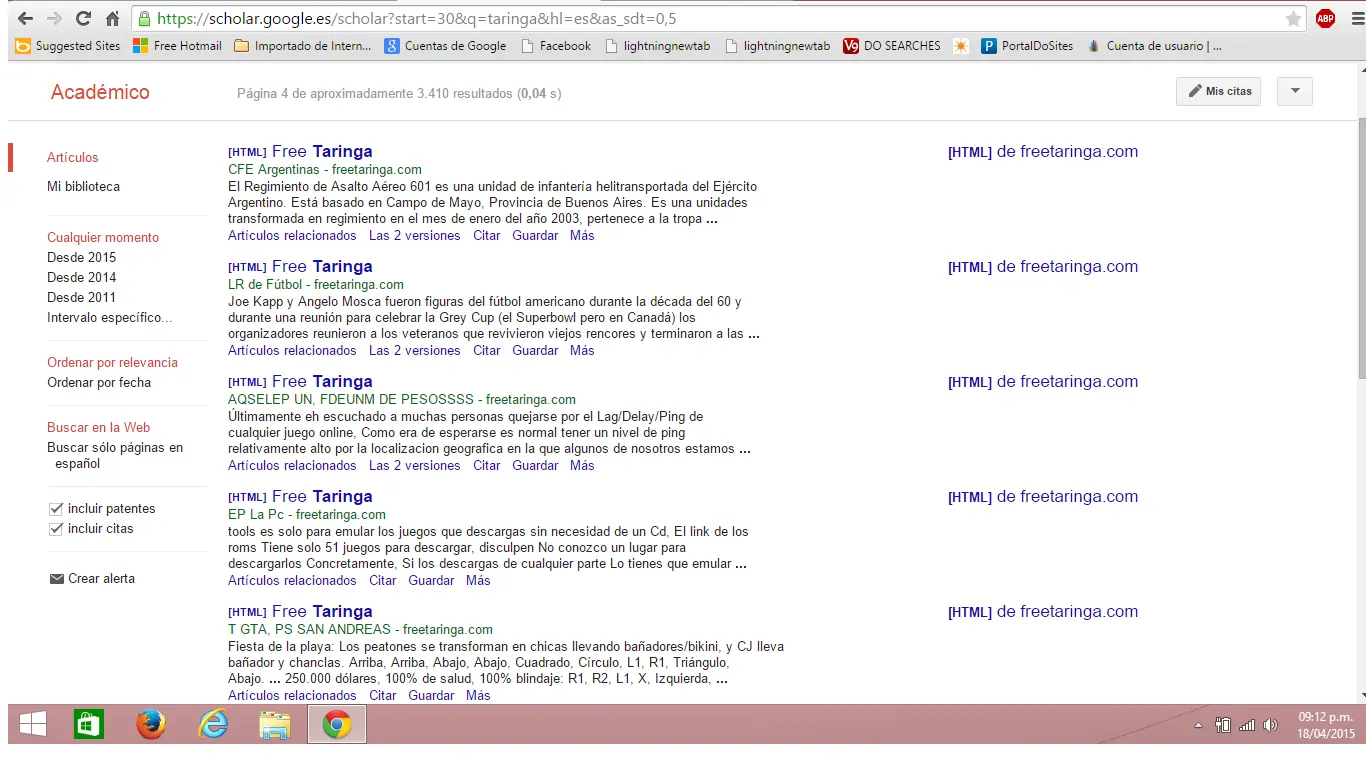
Task: Filter results Desde 2015
Action: [82, 258]
